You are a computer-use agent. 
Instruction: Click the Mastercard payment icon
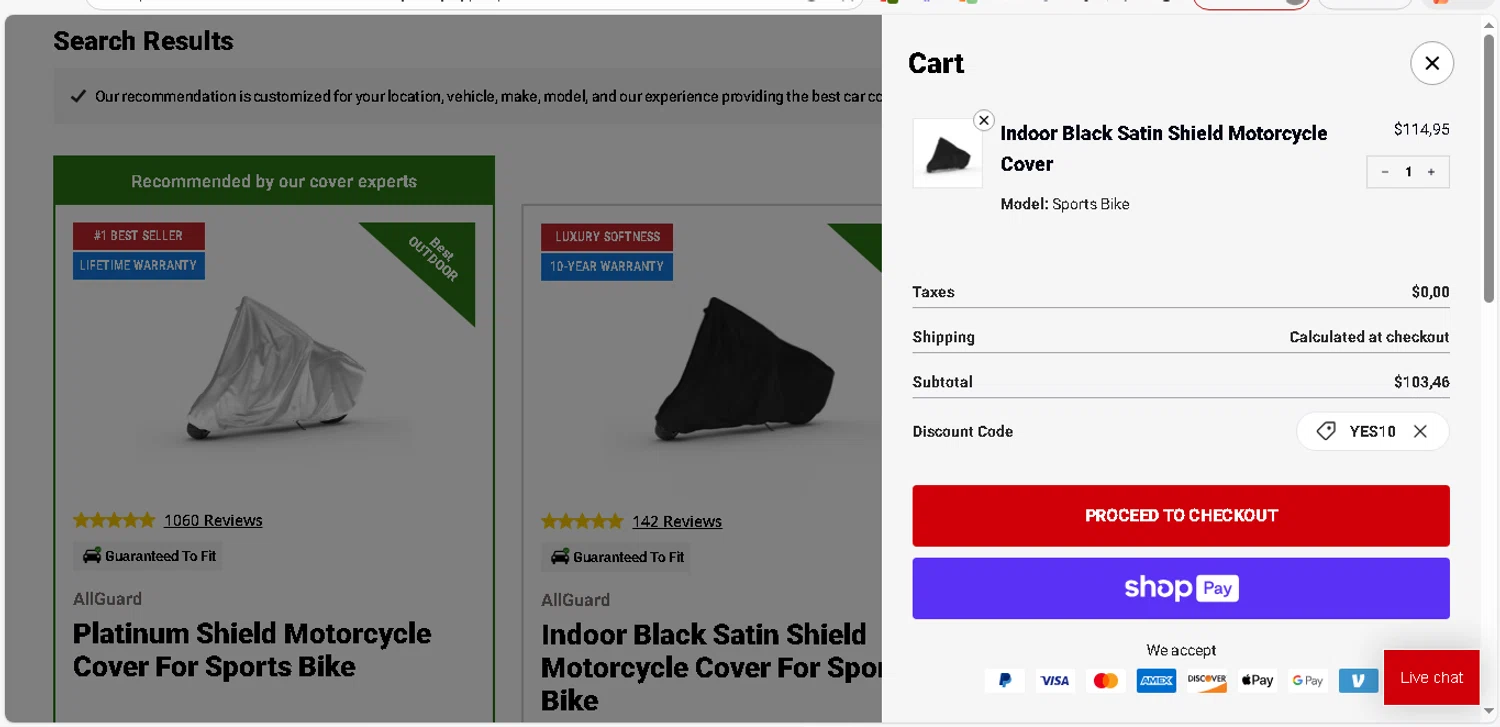click(x=1105, y=680)
